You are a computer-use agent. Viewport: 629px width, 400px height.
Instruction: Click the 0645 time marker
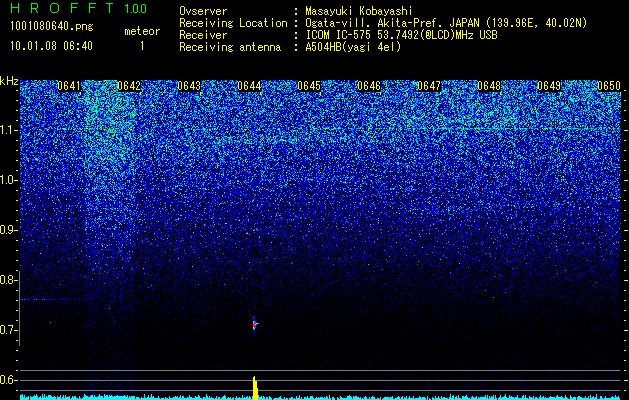tap(309, 86)
